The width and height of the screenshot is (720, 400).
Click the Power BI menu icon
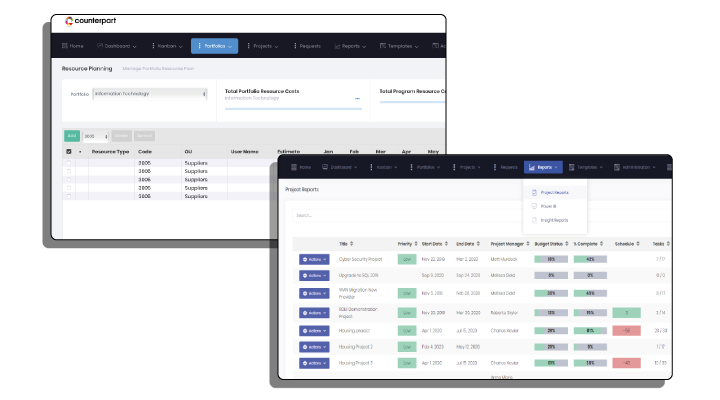click(535, 206)
